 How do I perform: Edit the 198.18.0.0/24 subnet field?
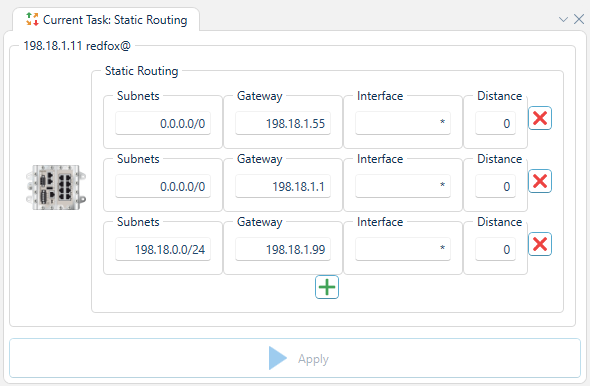pos(163,249)
